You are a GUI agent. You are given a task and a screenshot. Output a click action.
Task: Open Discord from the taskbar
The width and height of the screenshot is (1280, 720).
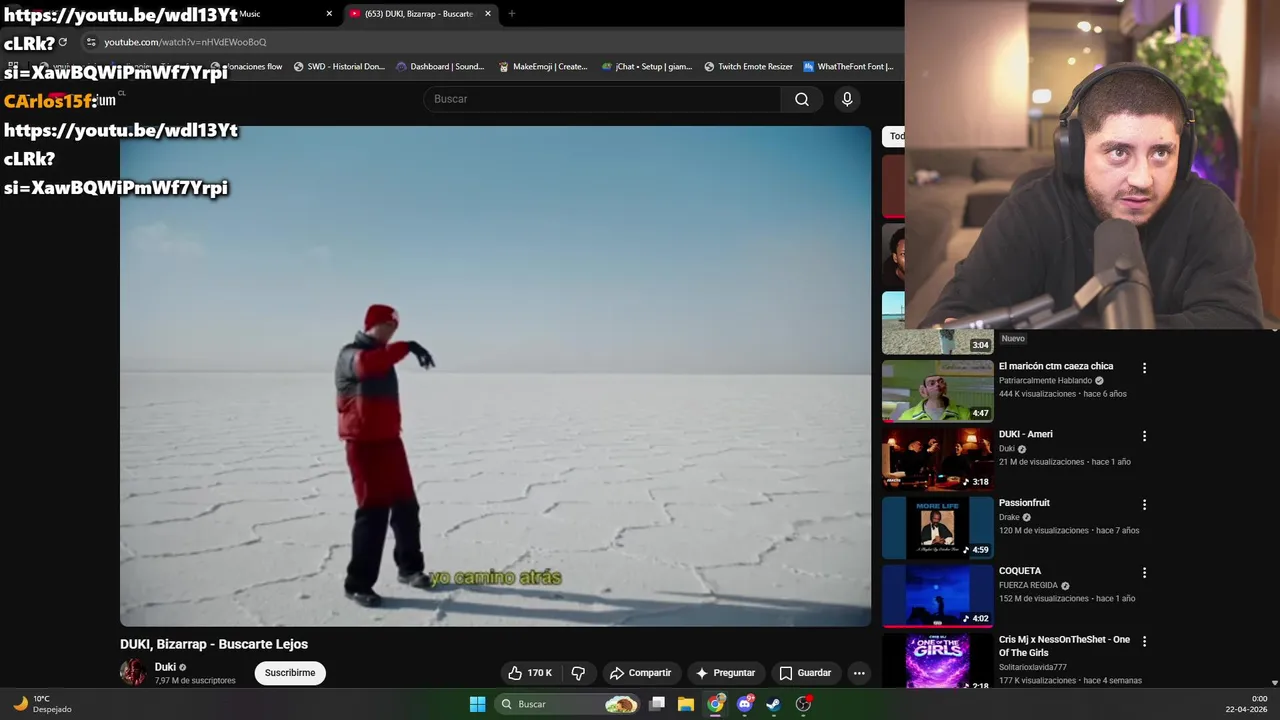click(744, 704)
